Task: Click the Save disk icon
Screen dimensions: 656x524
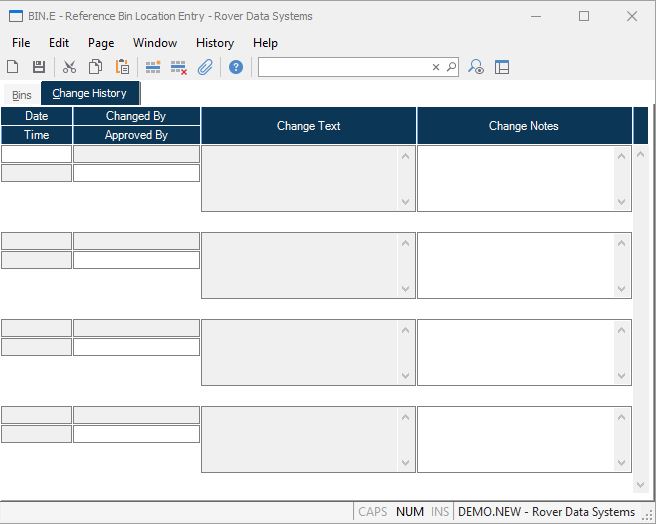Action: 39,67
